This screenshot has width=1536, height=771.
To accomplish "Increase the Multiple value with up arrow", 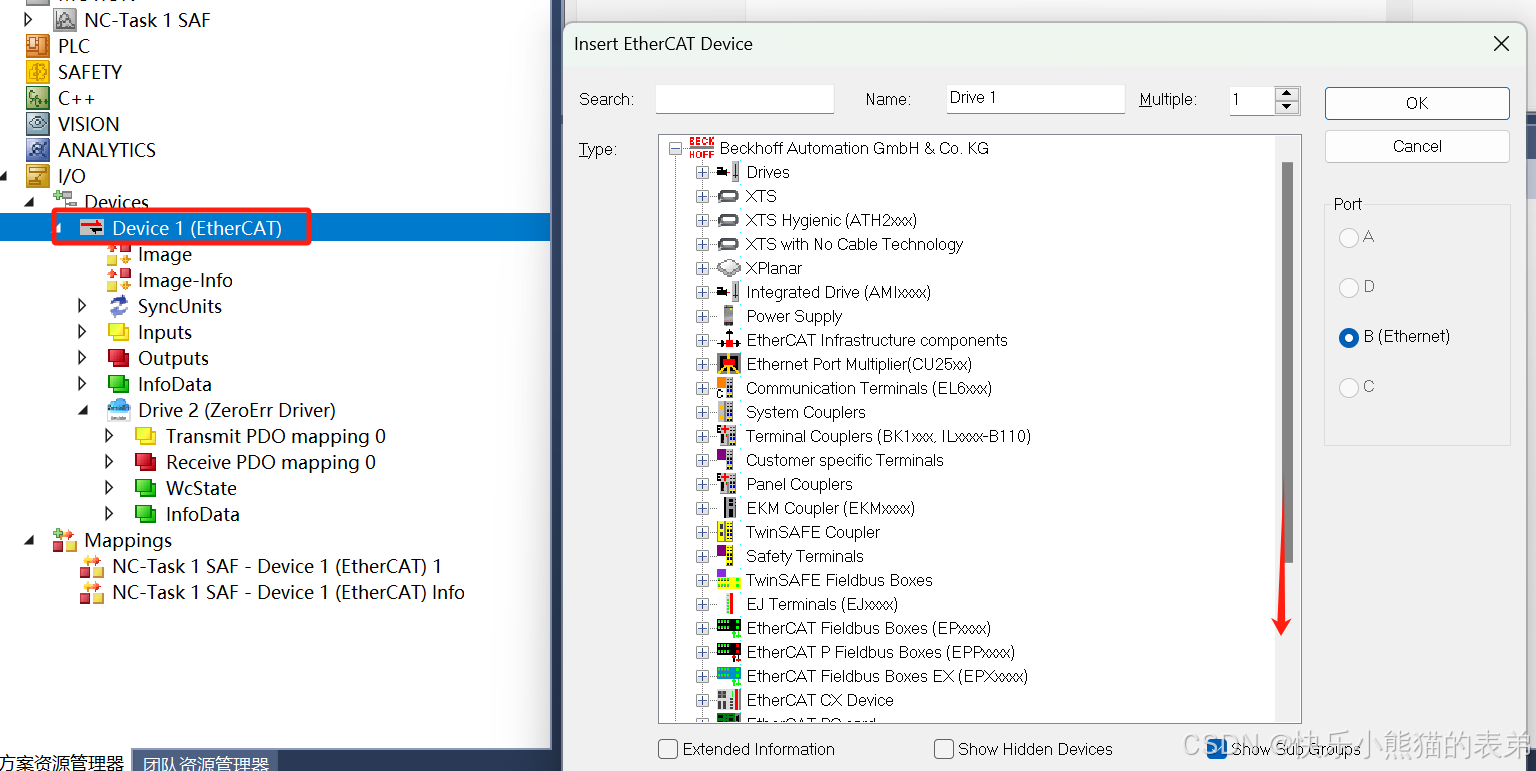I will coord(1287,94).
